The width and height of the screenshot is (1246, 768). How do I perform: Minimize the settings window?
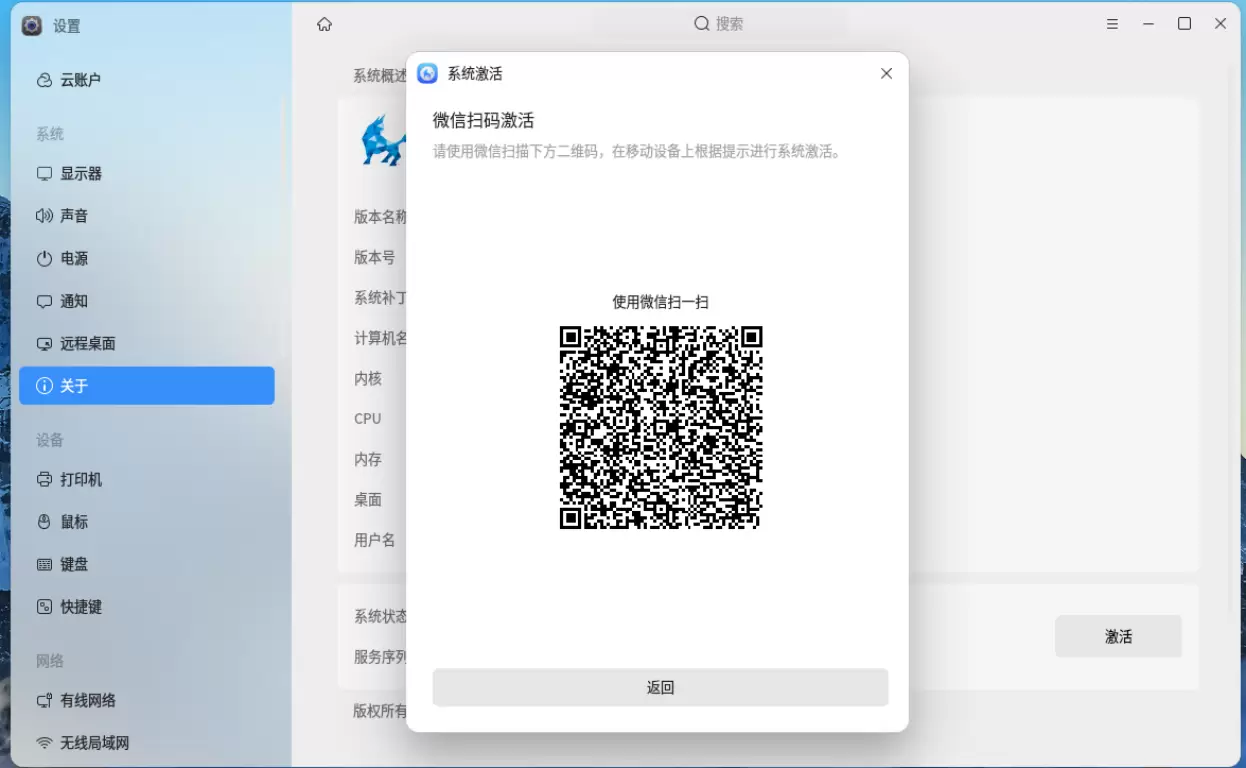(1148, 24)
